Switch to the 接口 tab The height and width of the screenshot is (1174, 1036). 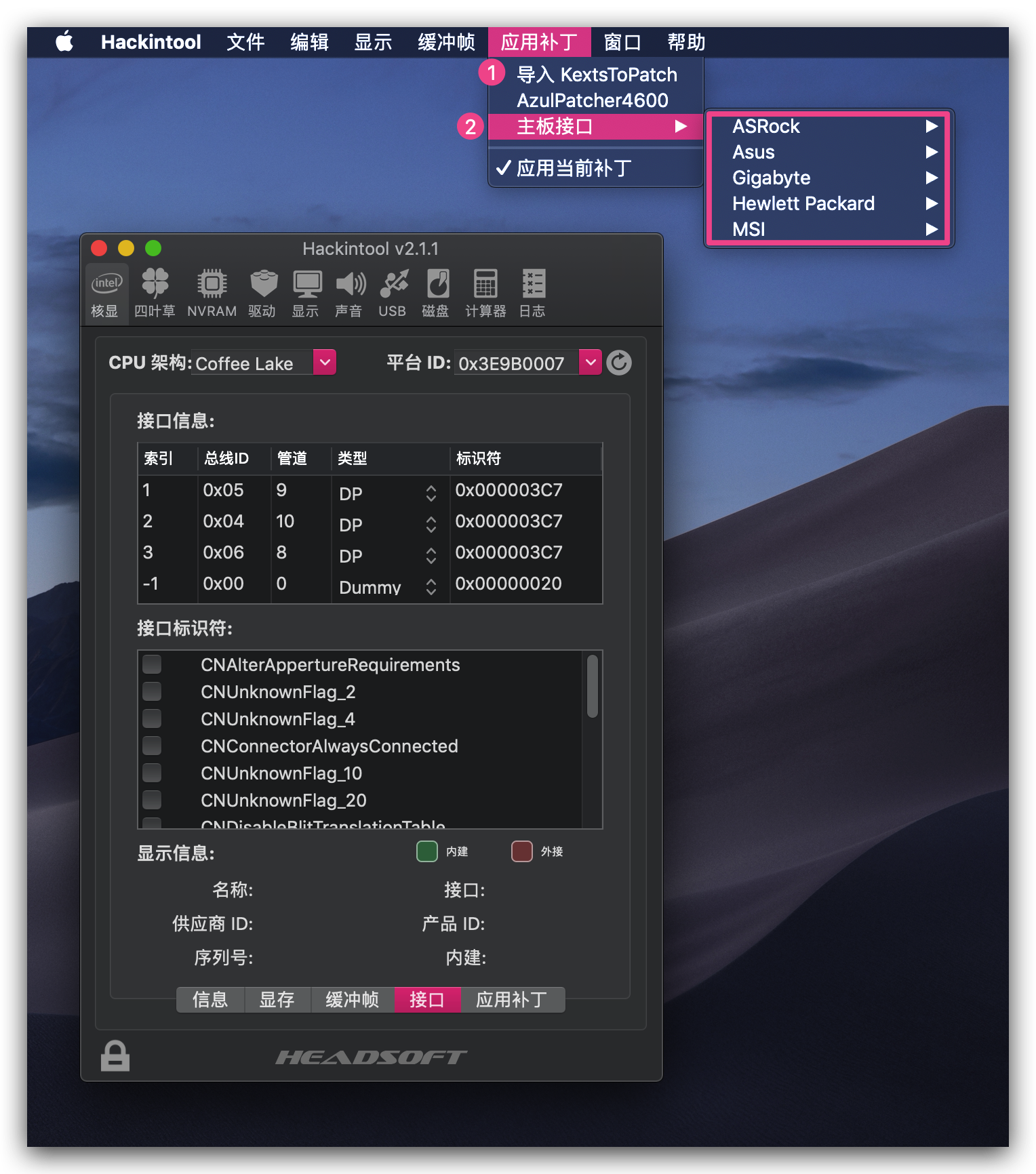pyautogui.click(x=427, y=1000)
